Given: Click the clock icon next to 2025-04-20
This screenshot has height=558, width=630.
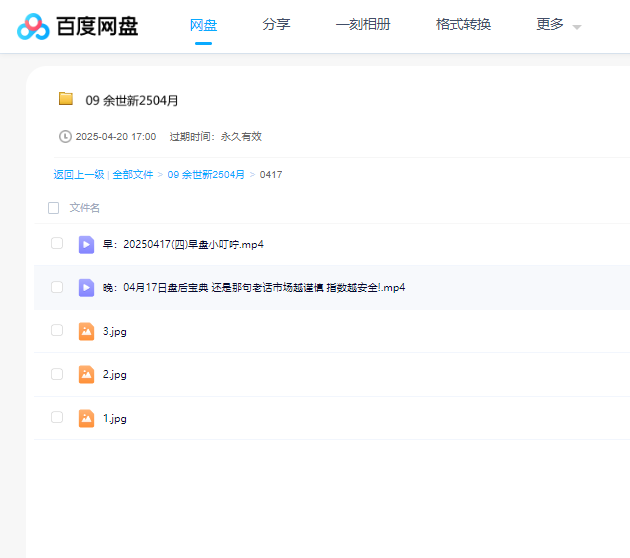Looking at the screenshot, I should [66, 136].
